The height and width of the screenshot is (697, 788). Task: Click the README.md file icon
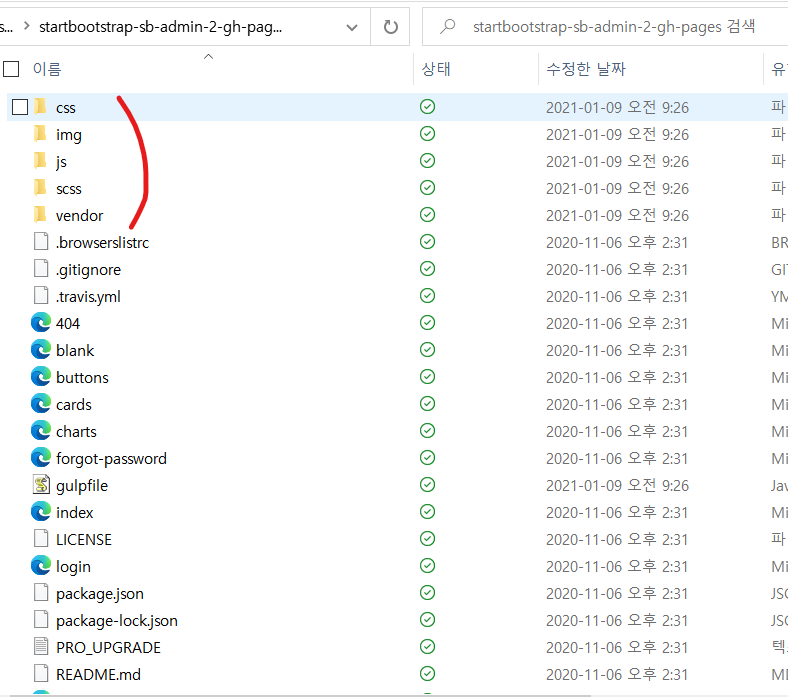(41, 674)
